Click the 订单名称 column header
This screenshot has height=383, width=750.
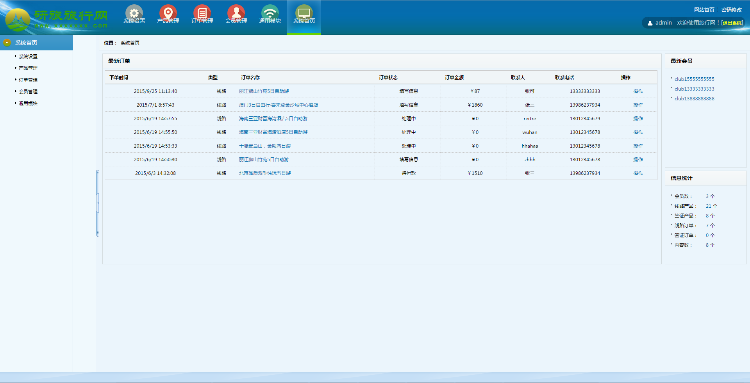click(250, 77)
